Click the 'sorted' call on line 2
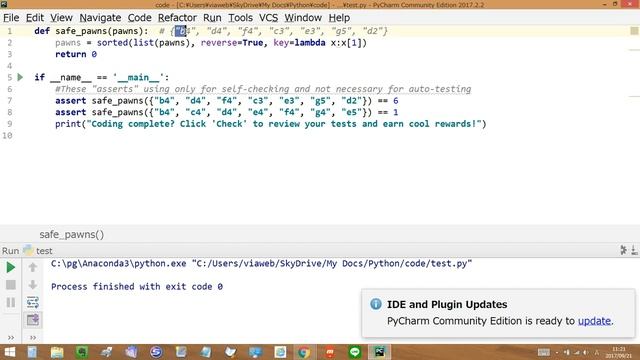This screenshot has height=360, width=640. coord(112,43)
